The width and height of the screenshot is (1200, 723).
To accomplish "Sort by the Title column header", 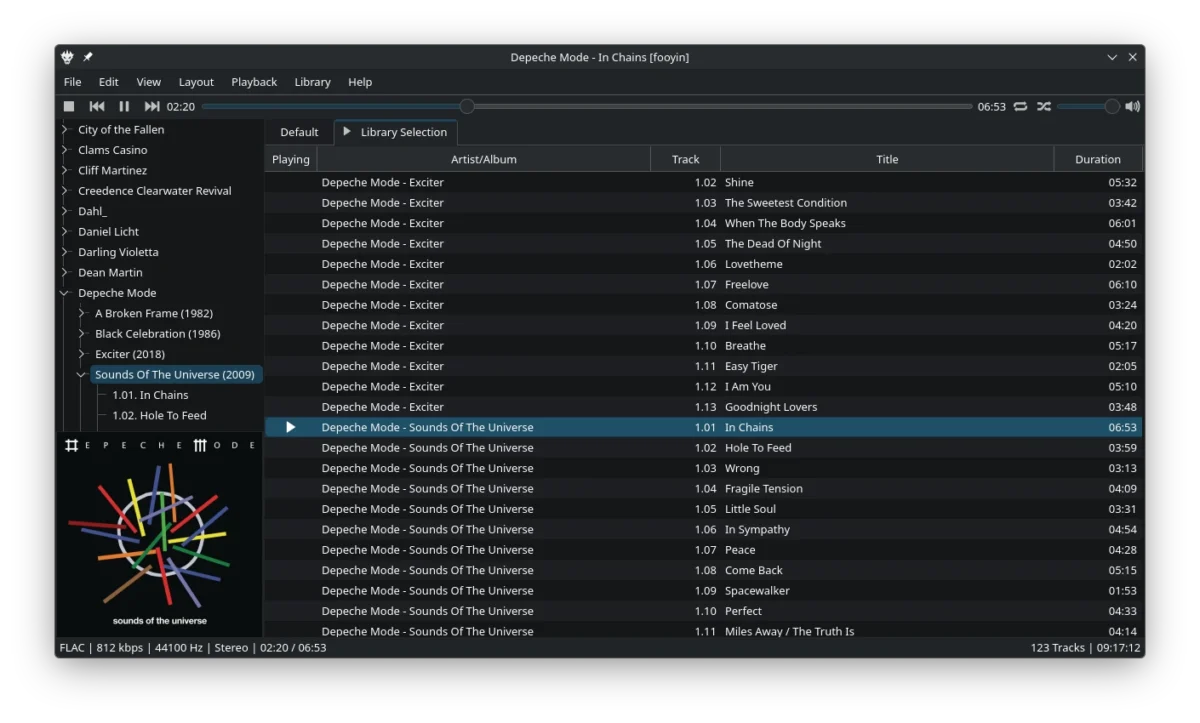I will point(887,159).
